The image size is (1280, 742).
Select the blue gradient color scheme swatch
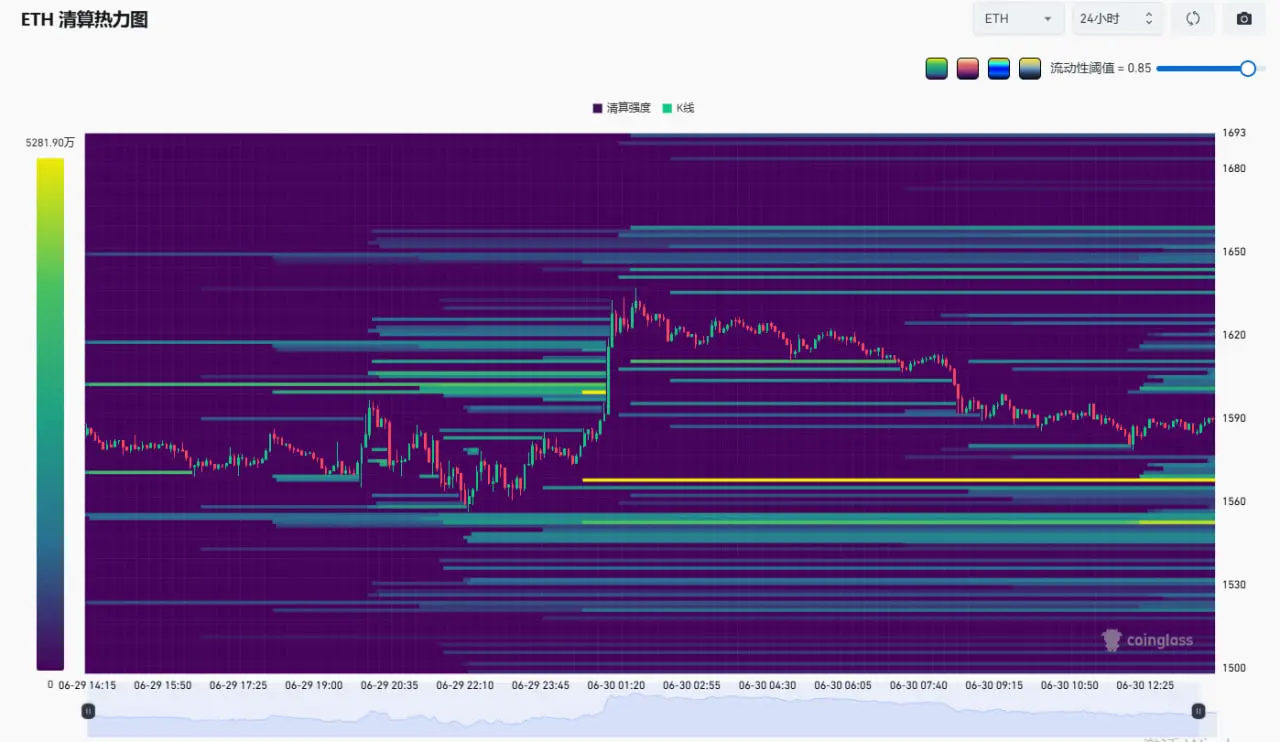click(x=999, y=69)
